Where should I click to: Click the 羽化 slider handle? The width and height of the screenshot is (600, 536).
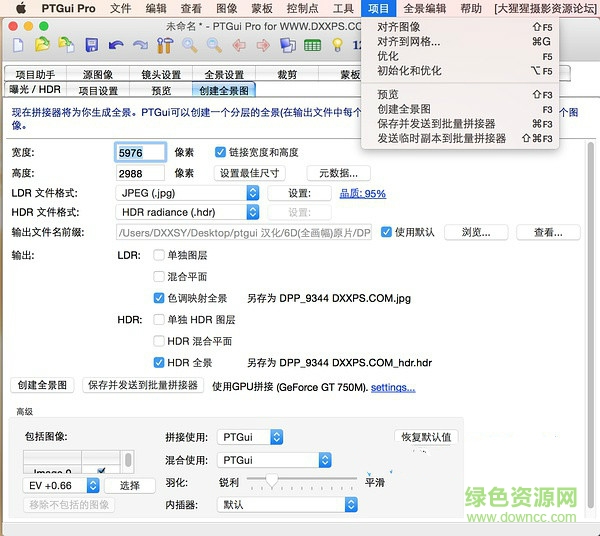[x=272, y=480]
